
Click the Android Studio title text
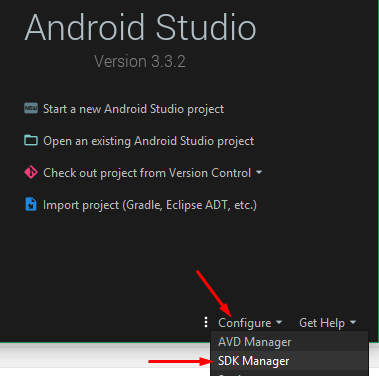[x=140, y=28]
